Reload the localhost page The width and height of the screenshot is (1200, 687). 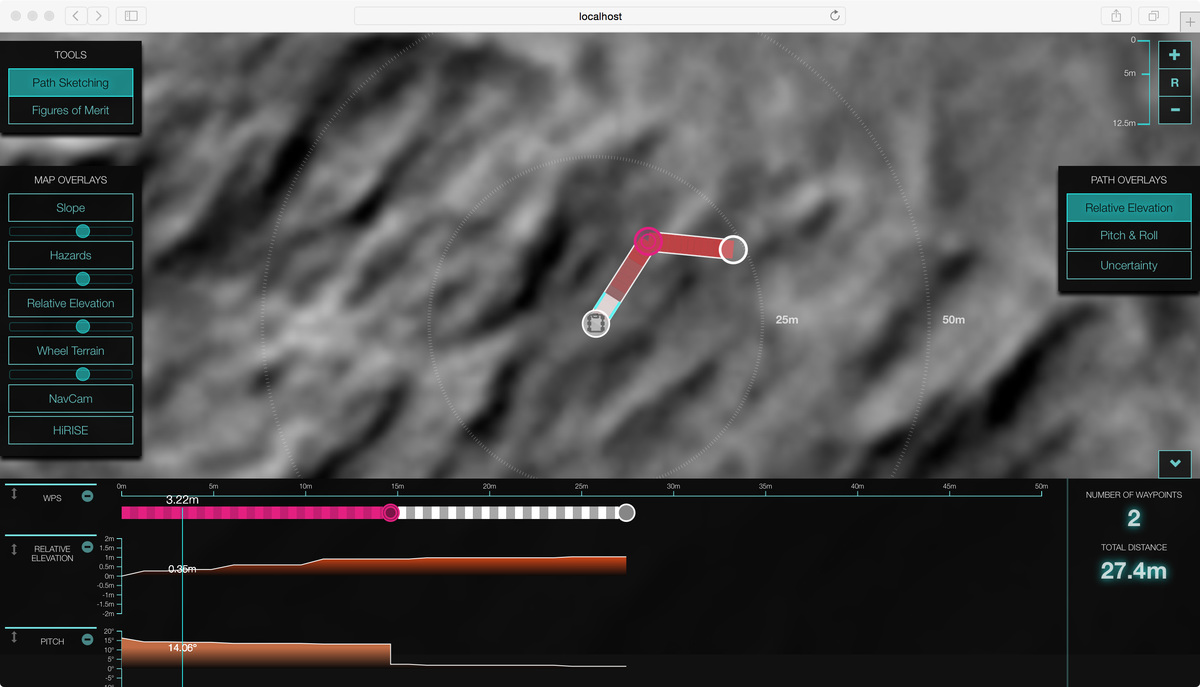point(834,16)
